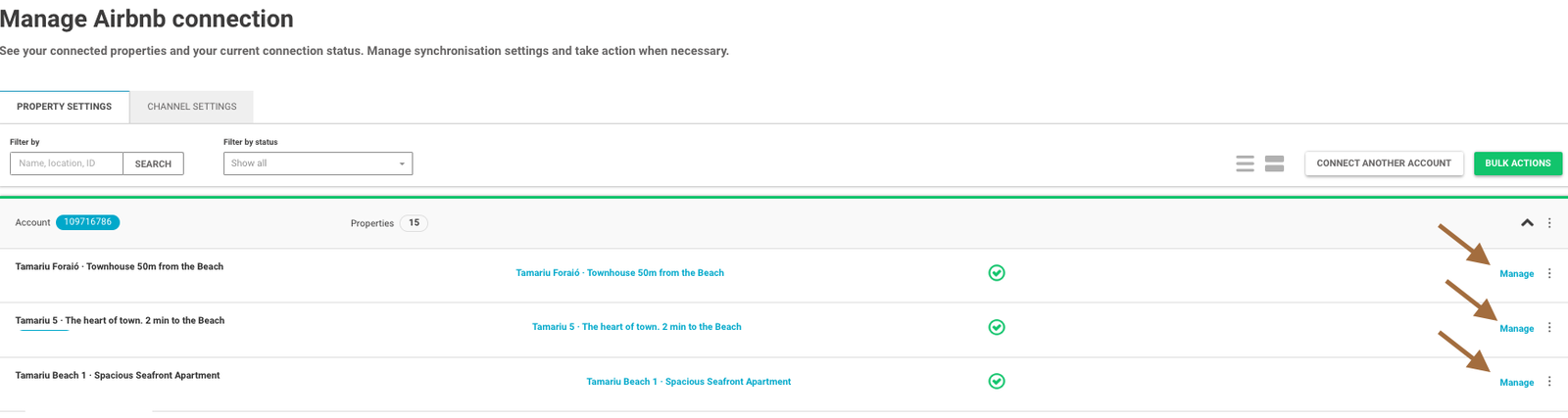Click the account ID 109716786 badge
Screen dimensions: 1568x418
tap(87, 222)
